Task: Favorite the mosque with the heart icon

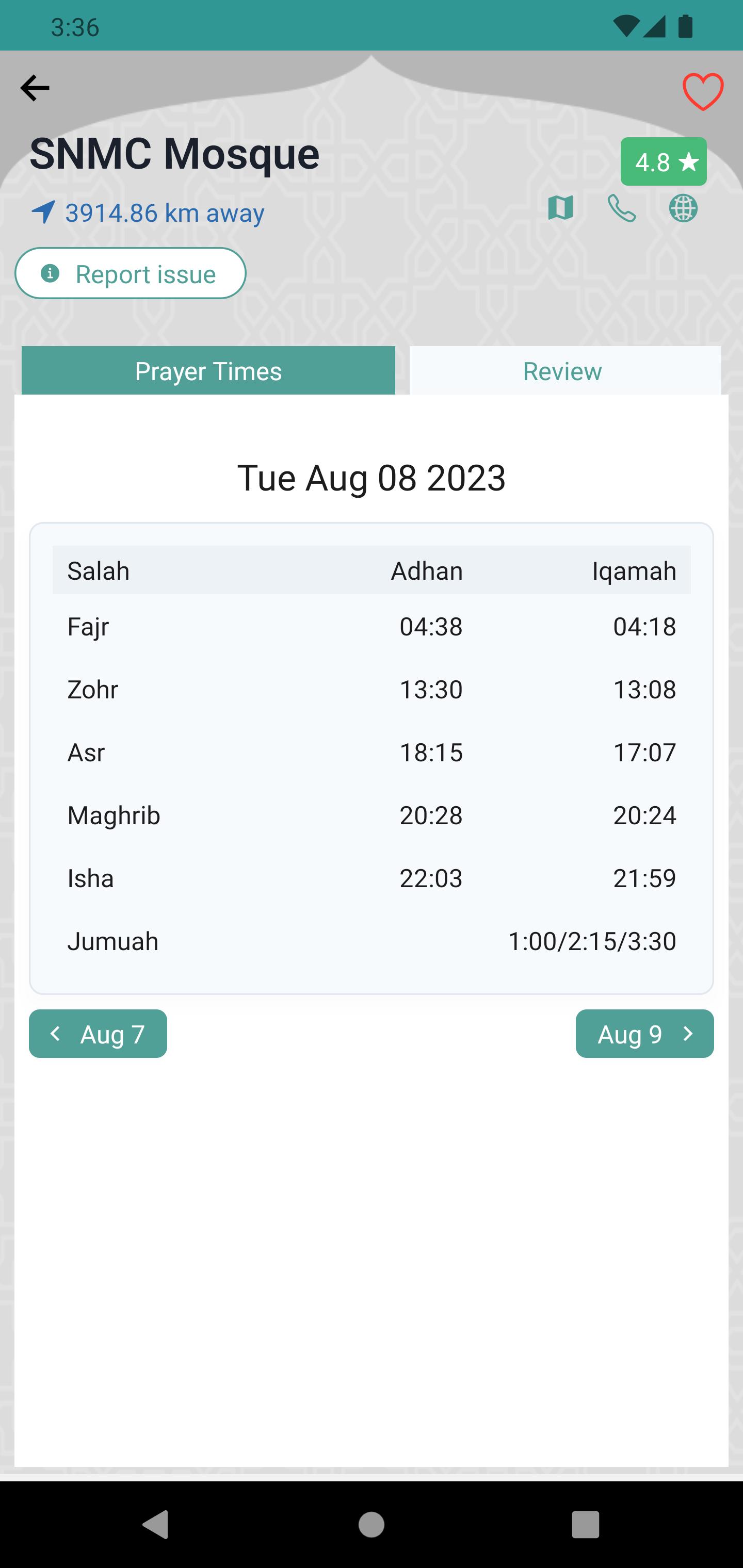Action: click(x=703, y=92)
